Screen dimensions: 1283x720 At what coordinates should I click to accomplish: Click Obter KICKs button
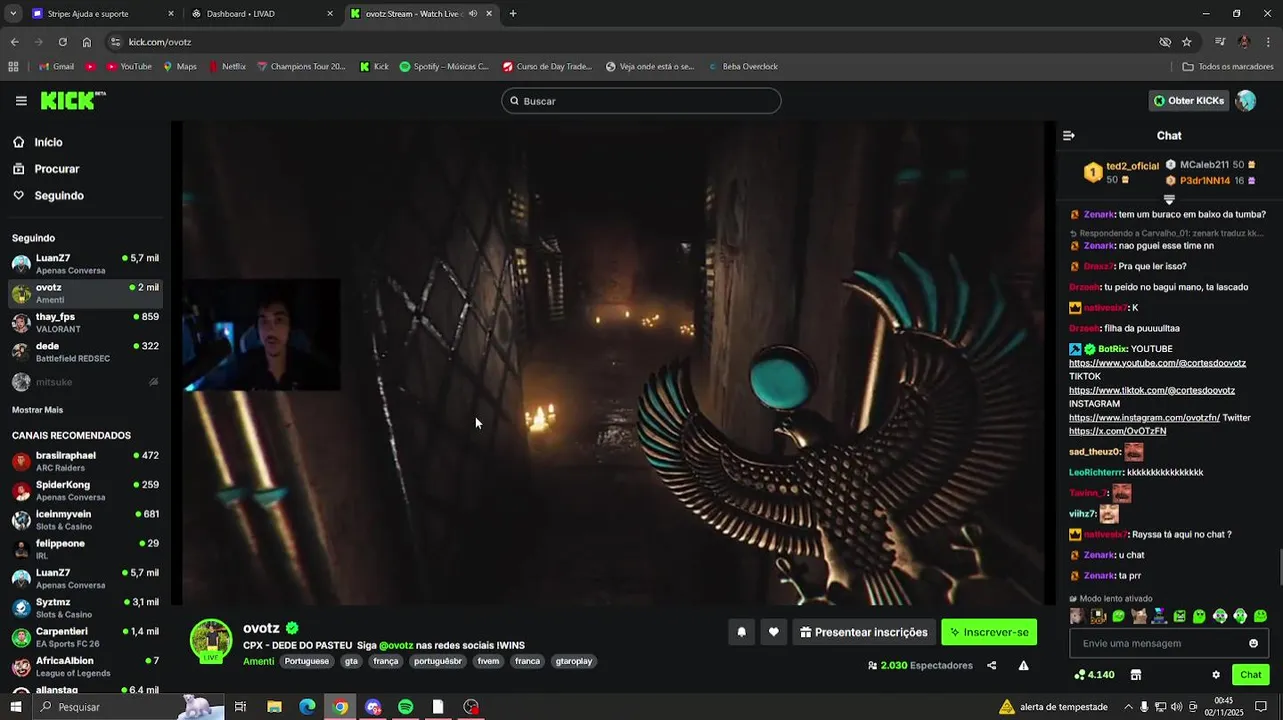[x=1188, y=100]
